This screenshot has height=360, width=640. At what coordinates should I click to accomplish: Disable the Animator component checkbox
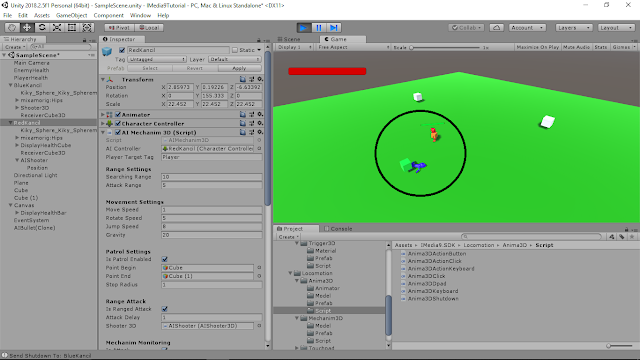(118, 115)
